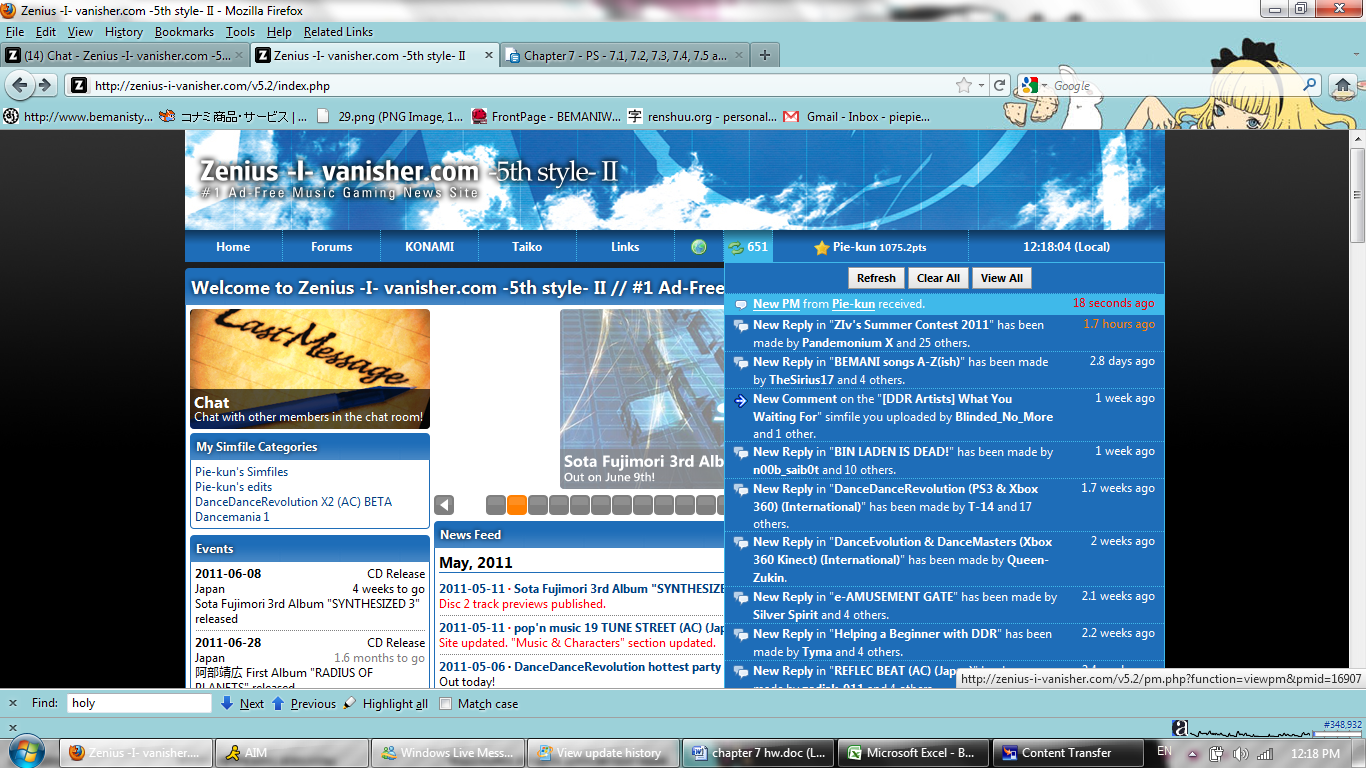Viewport: 1366px width, 768px height.
Task: Click the notifications icon showing 651
Action: coord(748,247)
